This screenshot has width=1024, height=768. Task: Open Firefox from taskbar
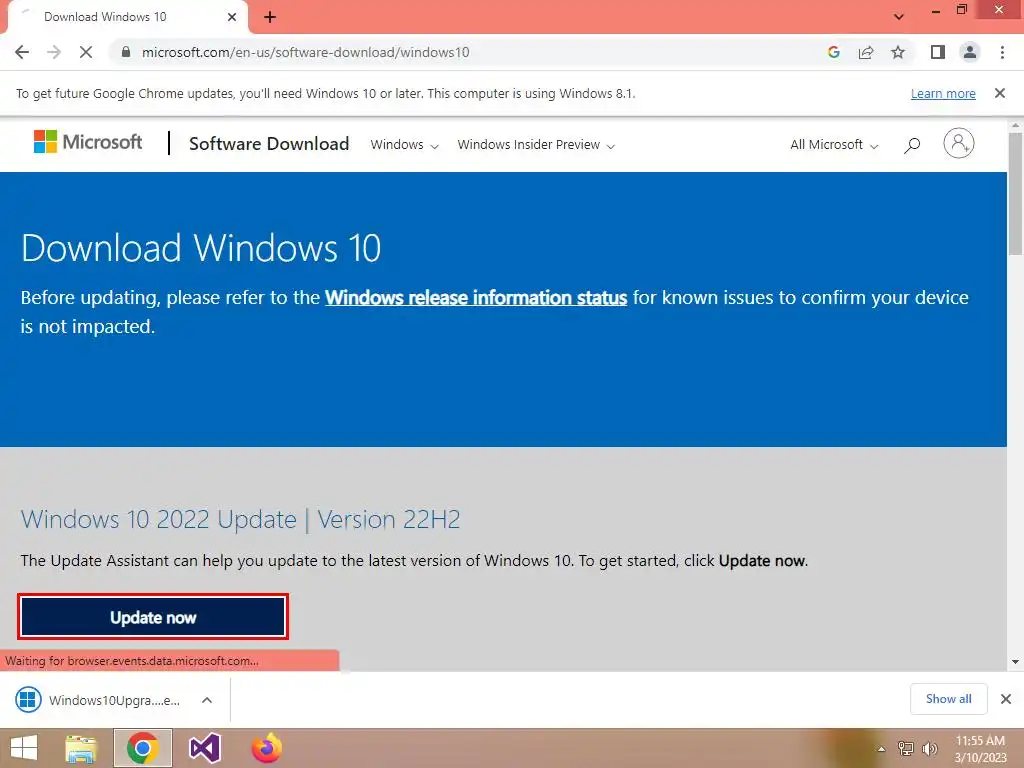click(267, 748)
